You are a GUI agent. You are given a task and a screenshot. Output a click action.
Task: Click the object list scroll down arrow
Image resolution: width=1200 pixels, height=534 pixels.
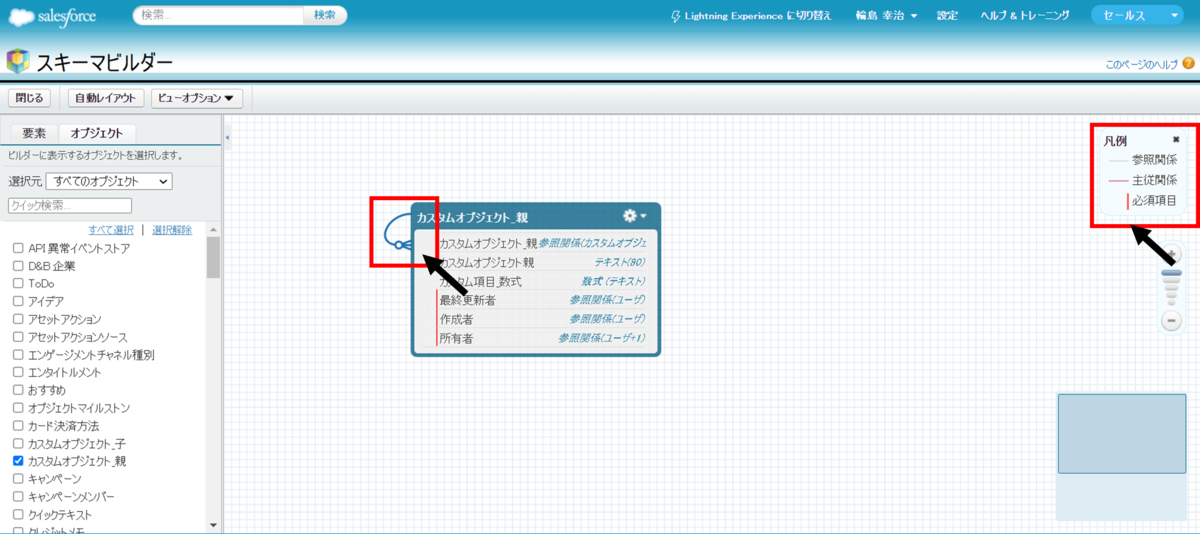point(213,525)
